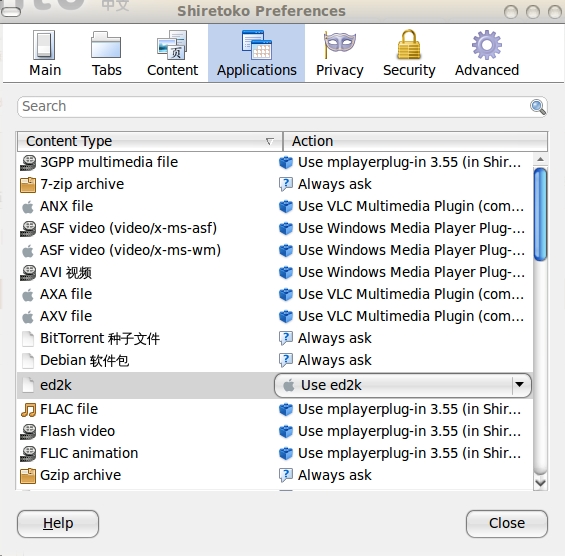Switch to the Content preferences pane

(172, 53)
